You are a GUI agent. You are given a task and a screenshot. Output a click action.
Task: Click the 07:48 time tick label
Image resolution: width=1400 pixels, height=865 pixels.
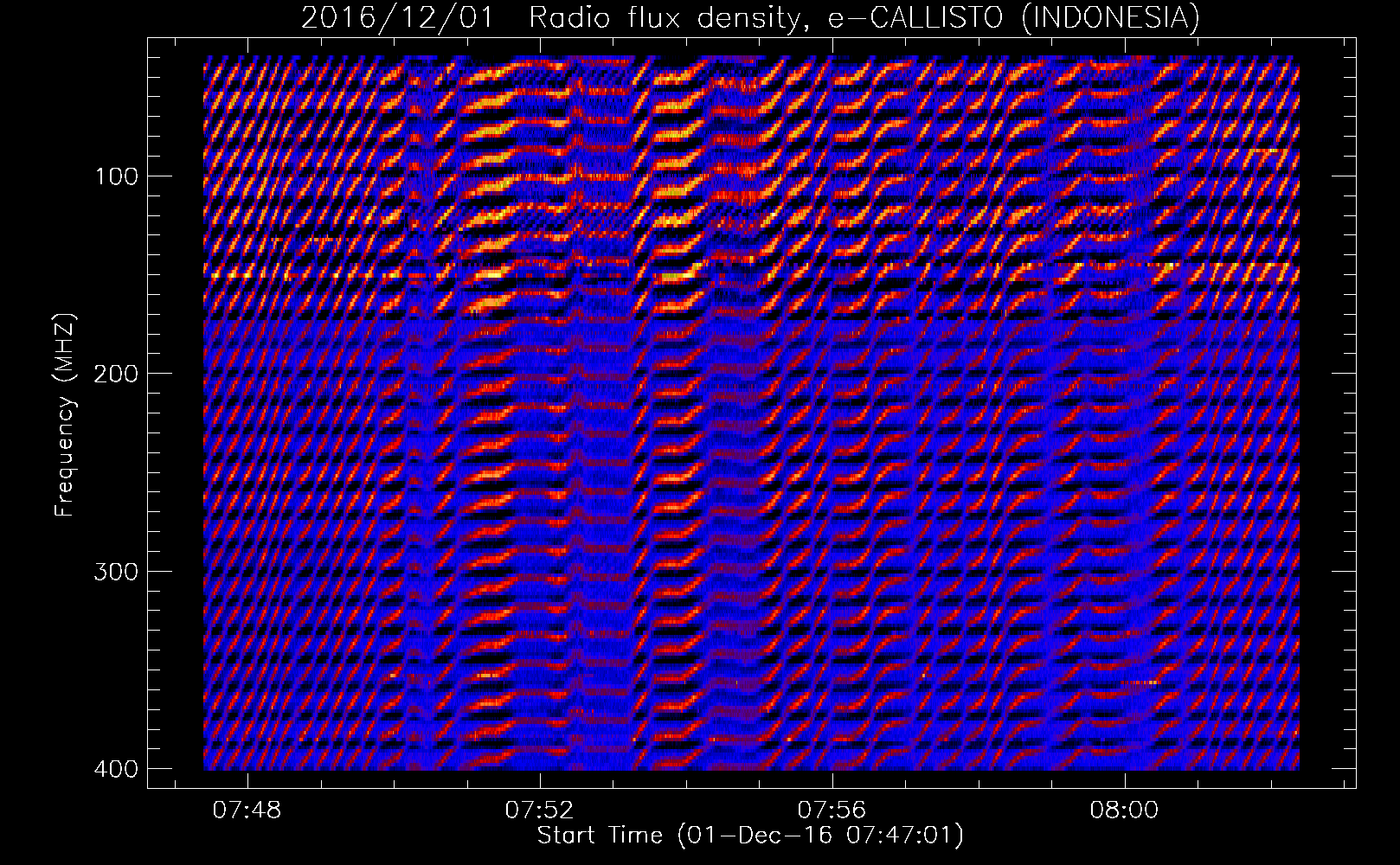pos(248,810)
